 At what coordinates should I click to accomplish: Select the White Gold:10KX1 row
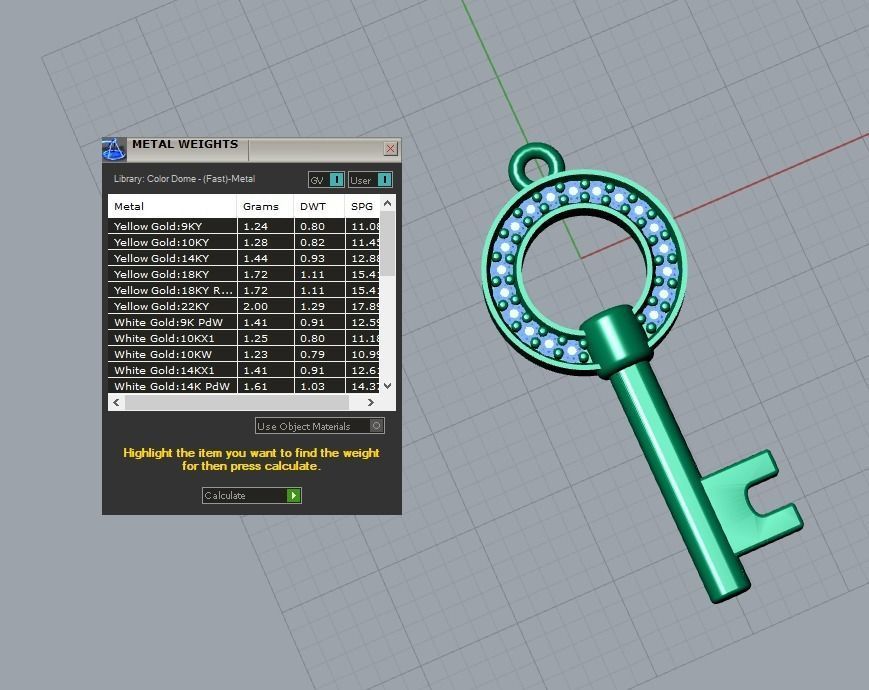pos(244,339)
